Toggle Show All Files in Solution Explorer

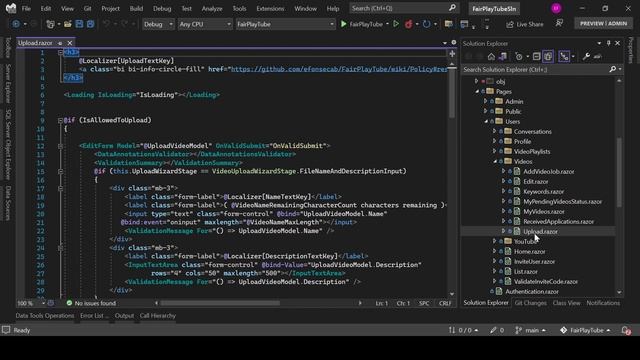pos(548,56)
